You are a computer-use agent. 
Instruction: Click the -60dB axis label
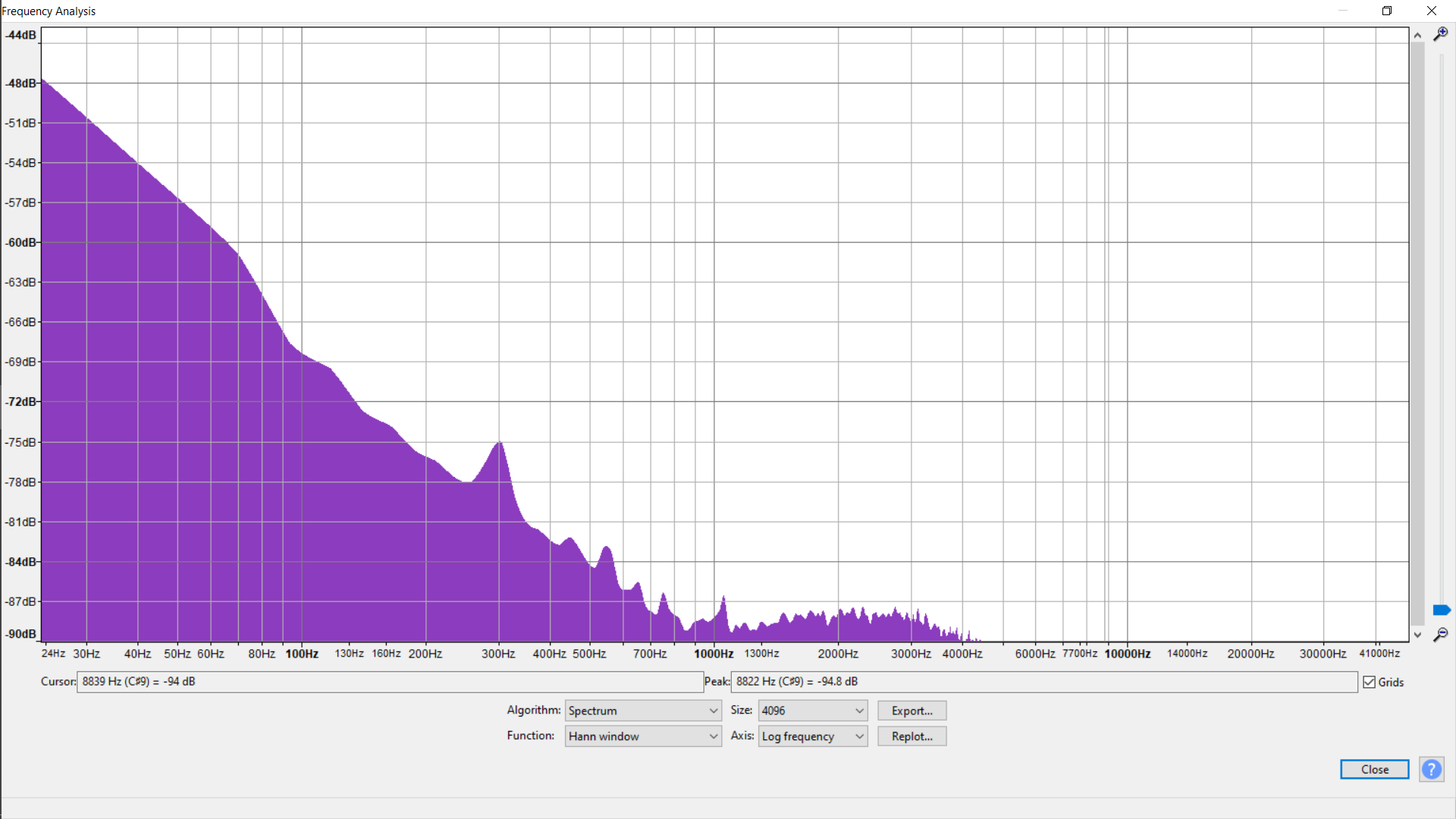coord(20,243)
